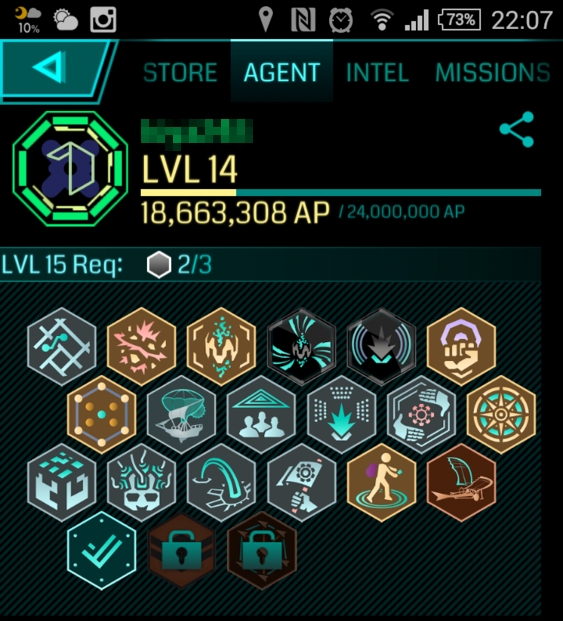
Task: Share agent profile via share icon
Action: [517, 130]
